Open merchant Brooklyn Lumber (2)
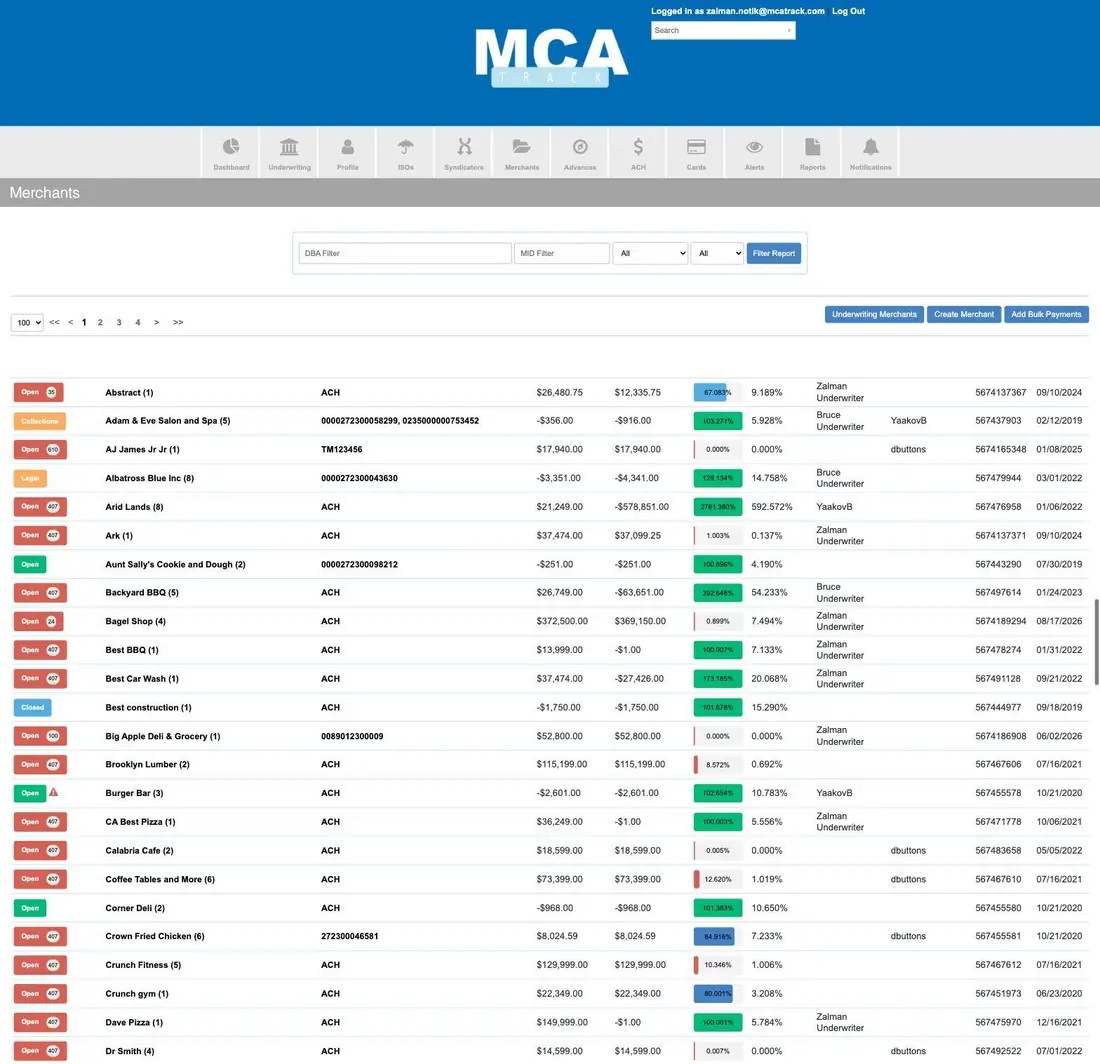This screenshot has height=1064, width=1100. pos(147,765)
